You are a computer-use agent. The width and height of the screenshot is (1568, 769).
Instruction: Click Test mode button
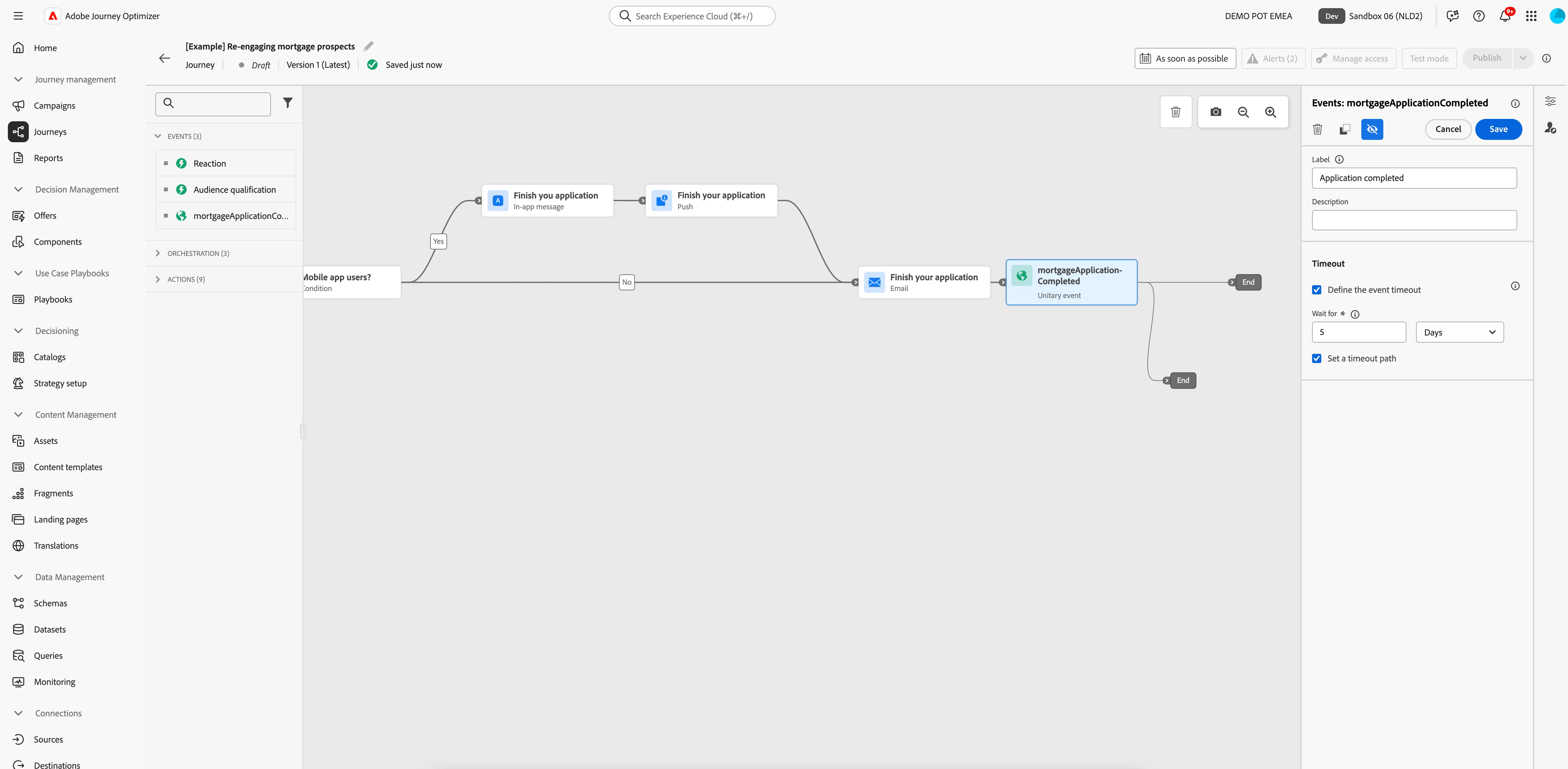click(1429, 58)
